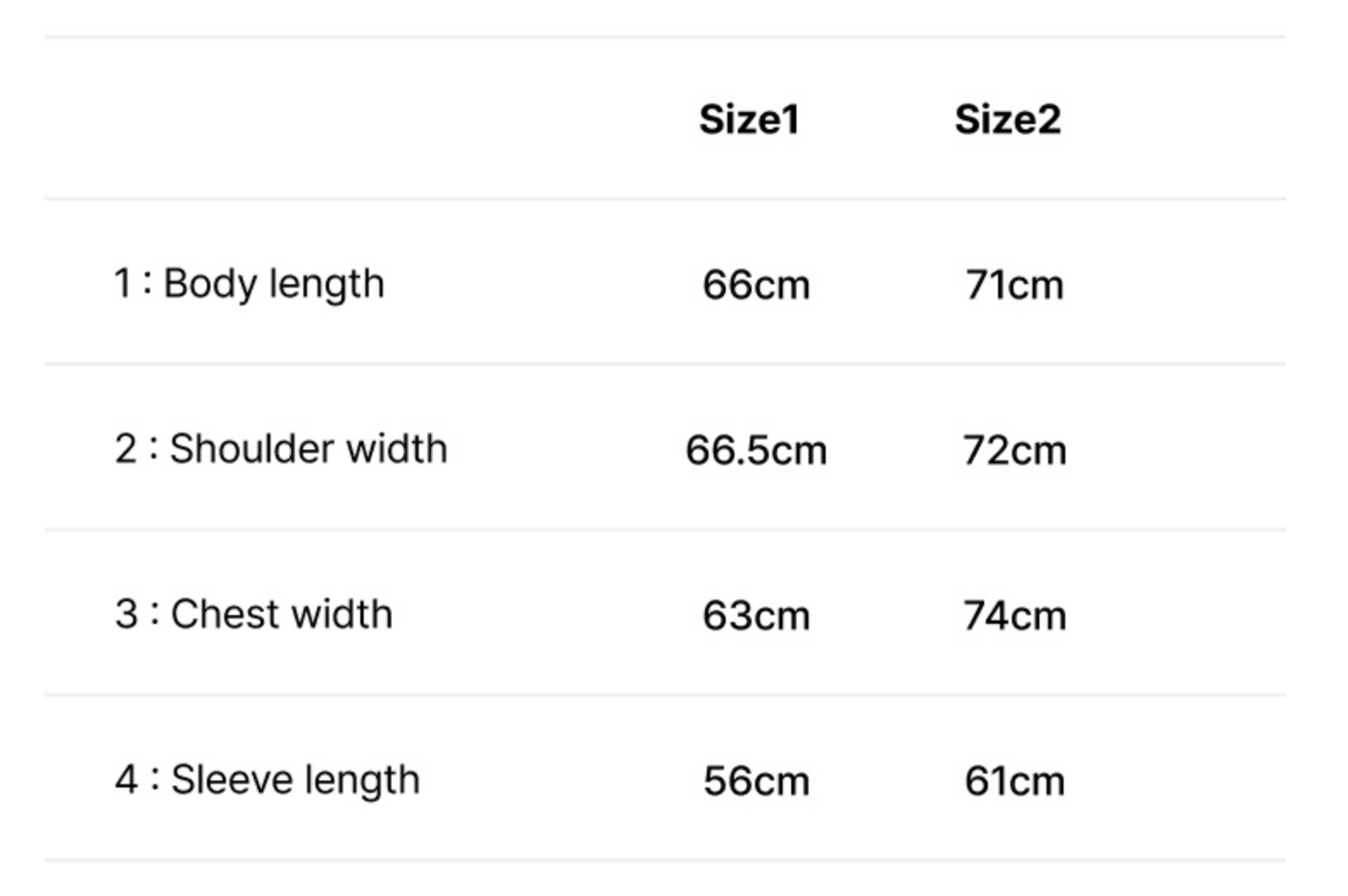
Task: Click the 66.5cm Shoulder width value
Action: pos(756,450)
